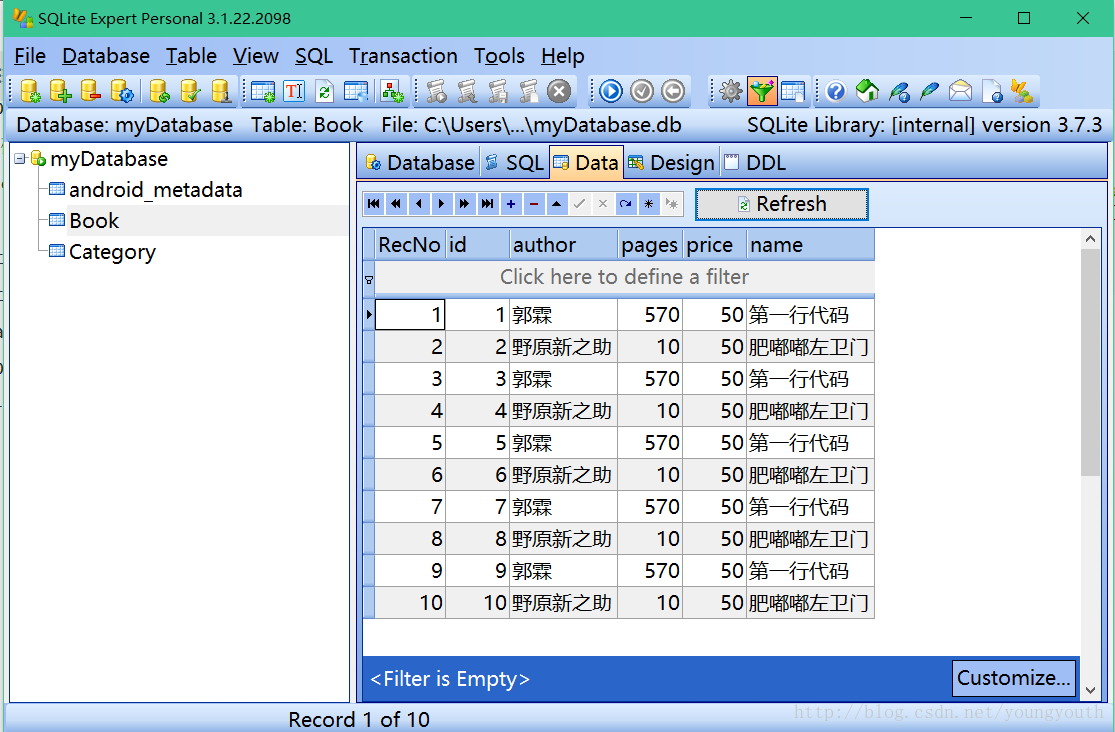Select android_metadata table in tree

pyautogui.click(x=155, y=190)
